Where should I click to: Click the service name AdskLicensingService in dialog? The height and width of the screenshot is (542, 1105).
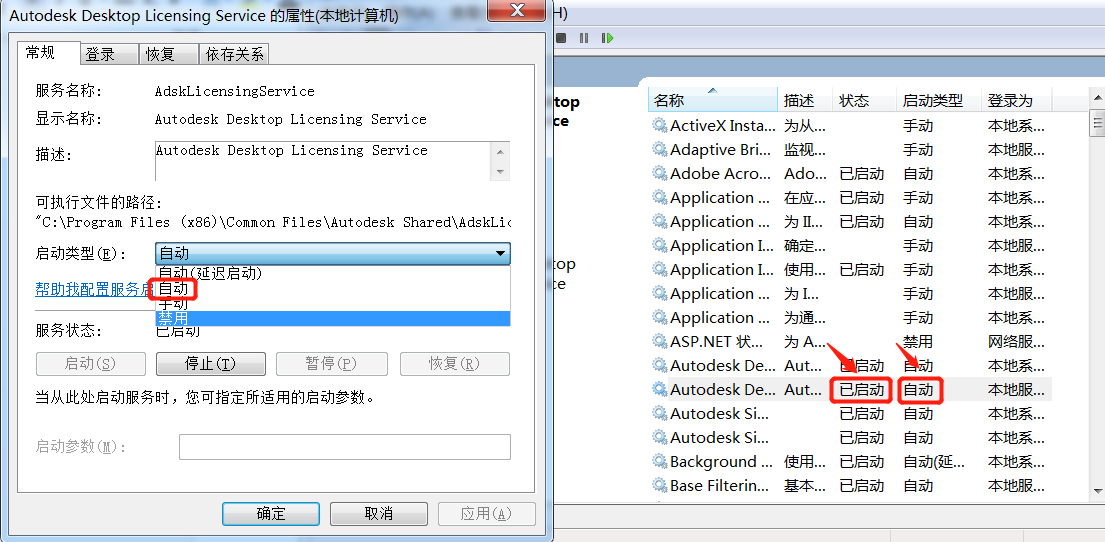coord(235,92)
